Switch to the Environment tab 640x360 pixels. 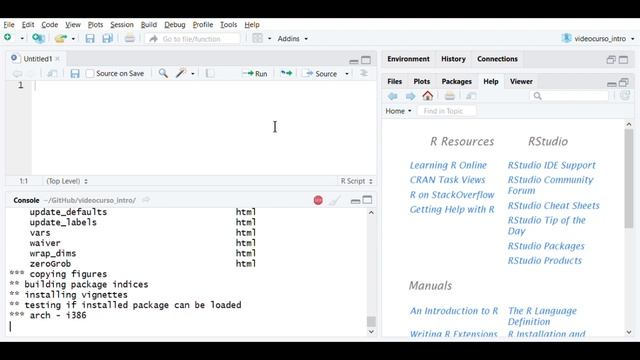coord(408,59)
